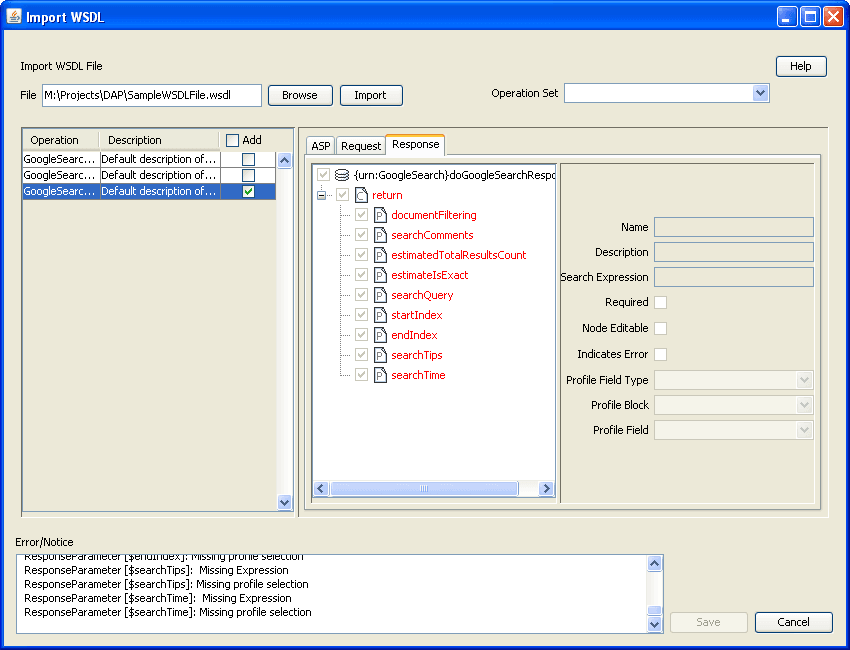The width and height of the screenshot is (850, 650).
Task: Open the Profile Field Type dropdown
Action: [804, 380]
